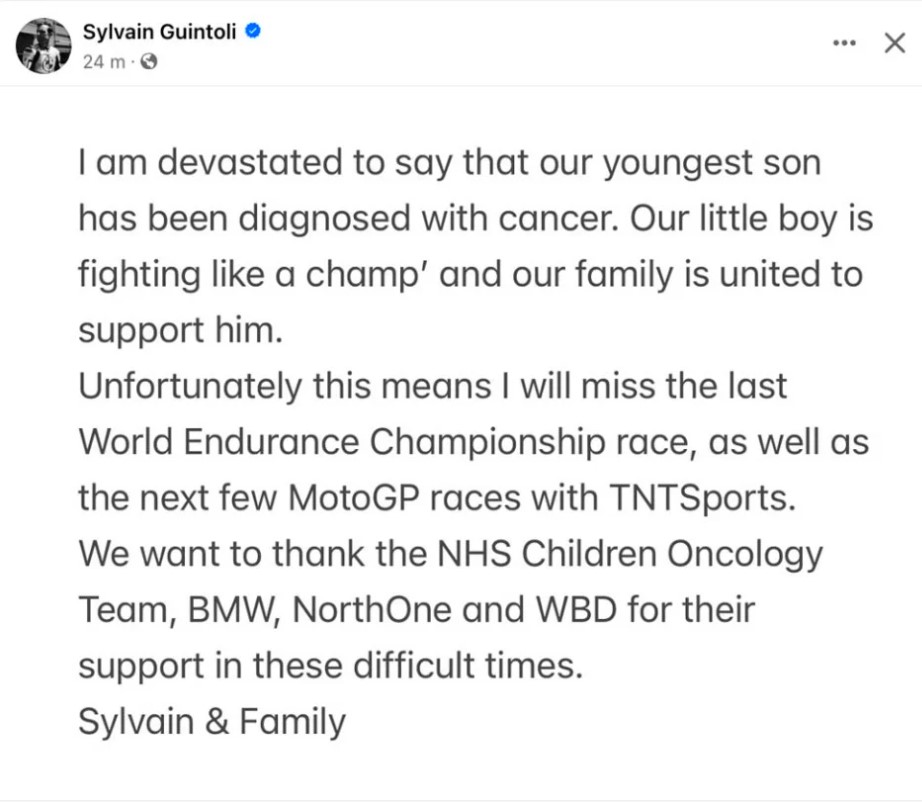Click the word NorthOne in the post
This screenshot has width=922, height=802.
pyautogui.click(x=372, y=609)
